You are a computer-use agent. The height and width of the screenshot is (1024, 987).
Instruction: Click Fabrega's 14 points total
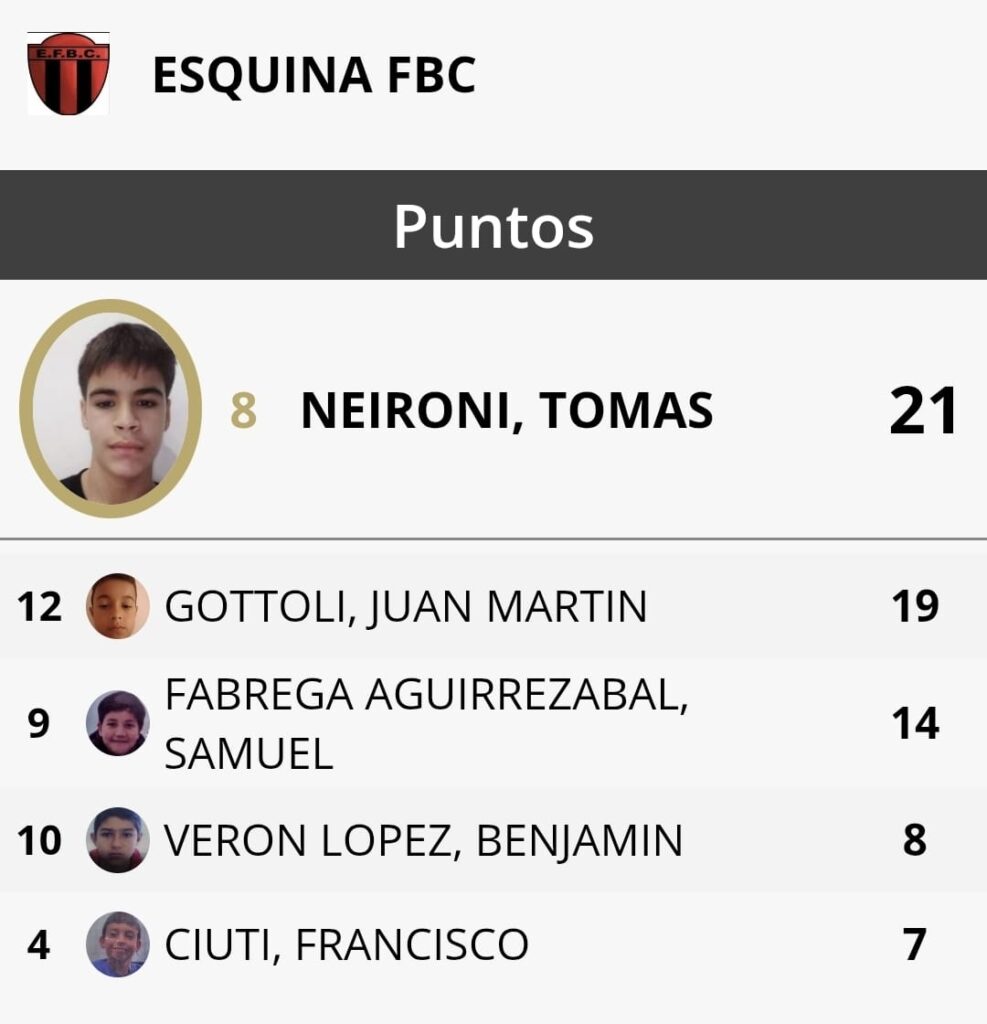tap(915, 723)
